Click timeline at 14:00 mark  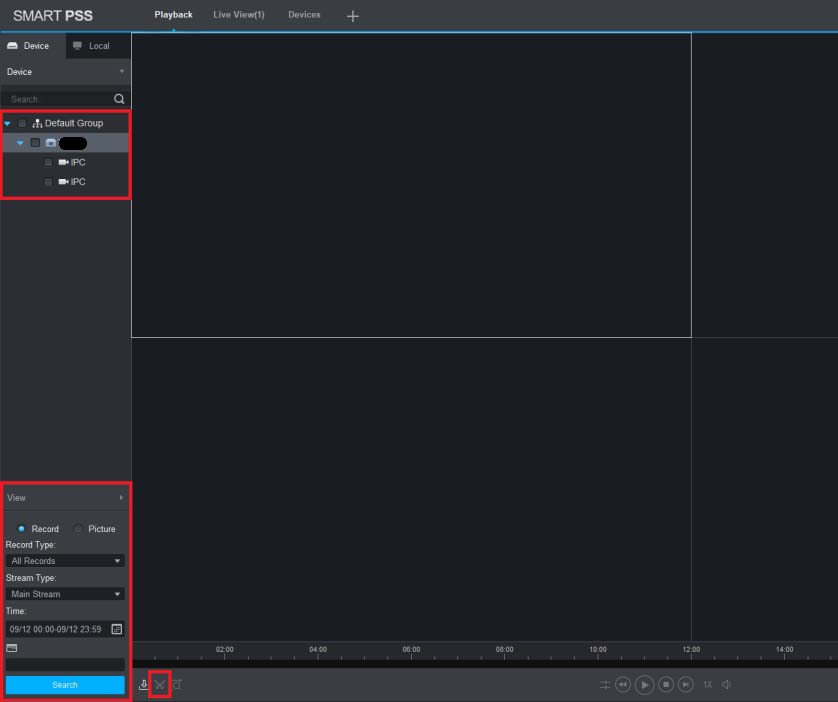click(785, 650)
